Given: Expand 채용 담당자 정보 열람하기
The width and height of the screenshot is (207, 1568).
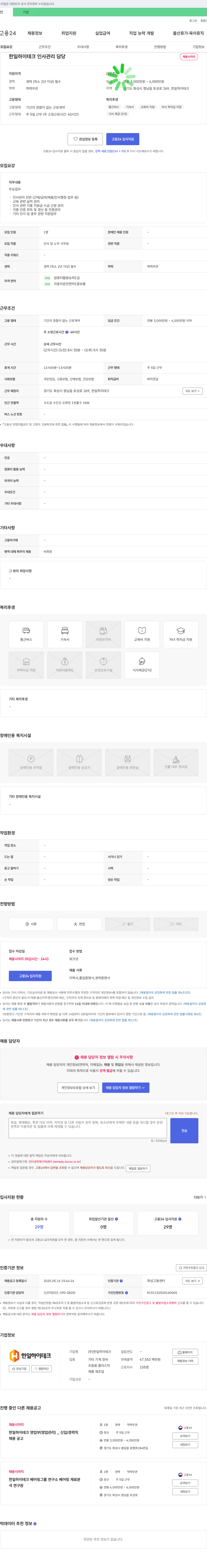Looking at the screenshot, I should tap(125, 1088).
